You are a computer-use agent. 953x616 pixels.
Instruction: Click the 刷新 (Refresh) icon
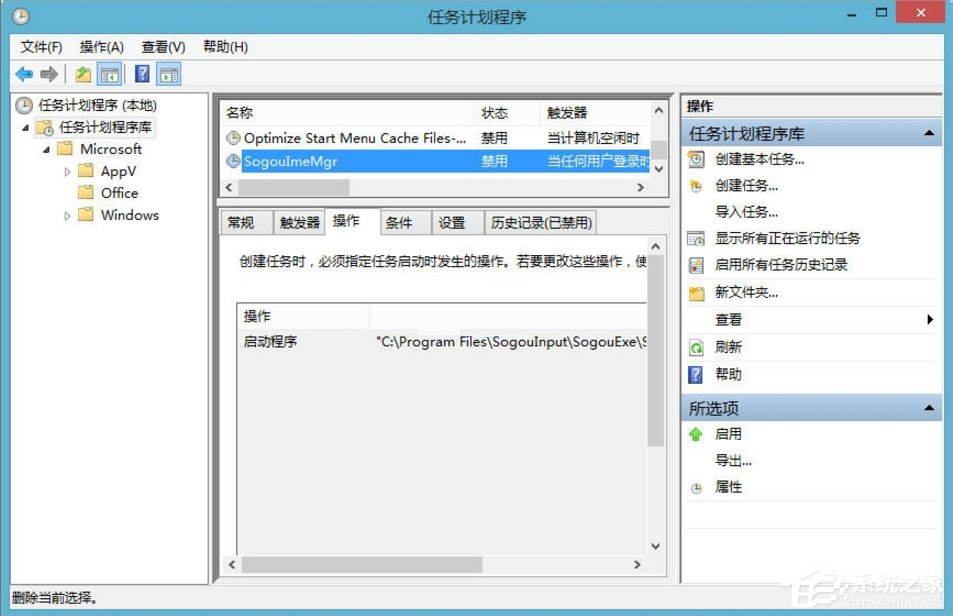(694, 346)
